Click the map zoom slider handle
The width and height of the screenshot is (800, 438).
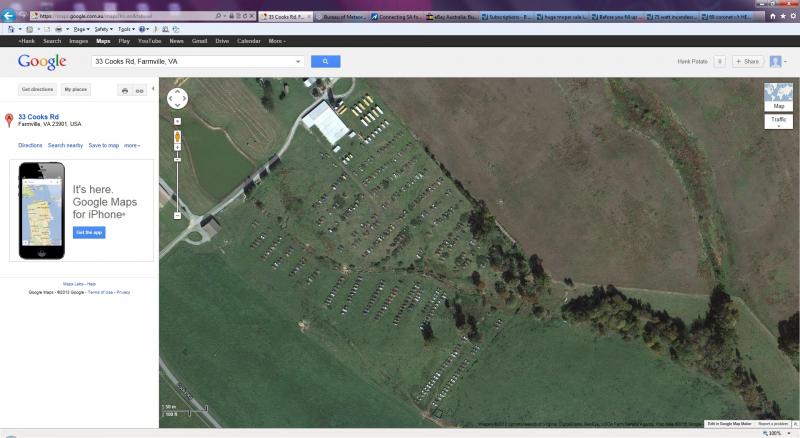point(177,160)
